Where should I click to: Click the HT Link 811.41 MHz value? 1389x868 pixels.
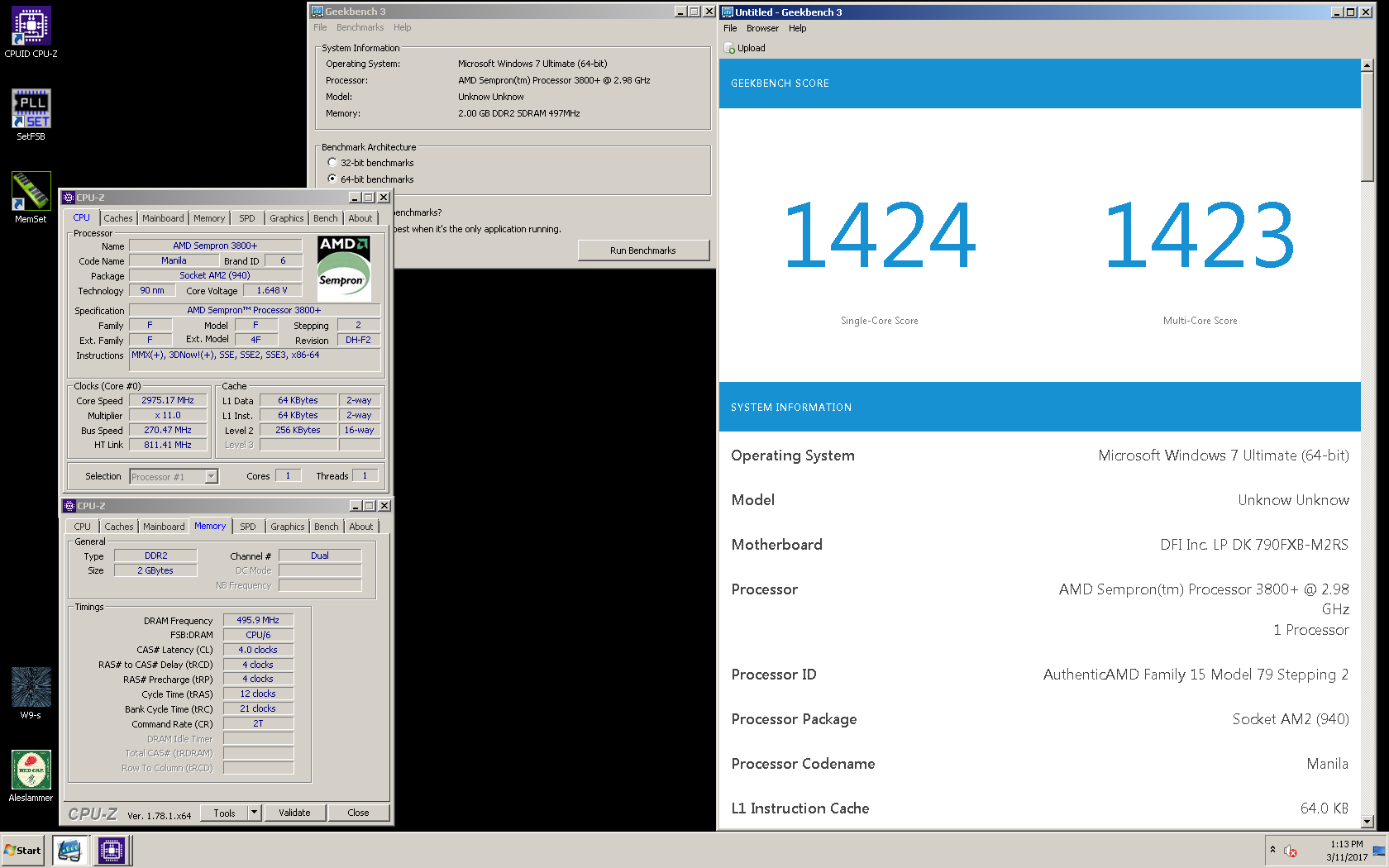point(168,445)
